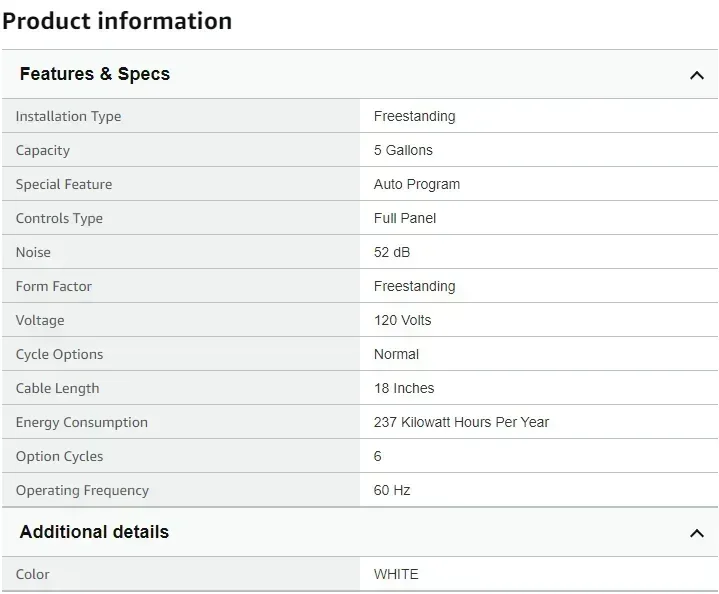Select the Controls Type label

(x=59, y=218)
